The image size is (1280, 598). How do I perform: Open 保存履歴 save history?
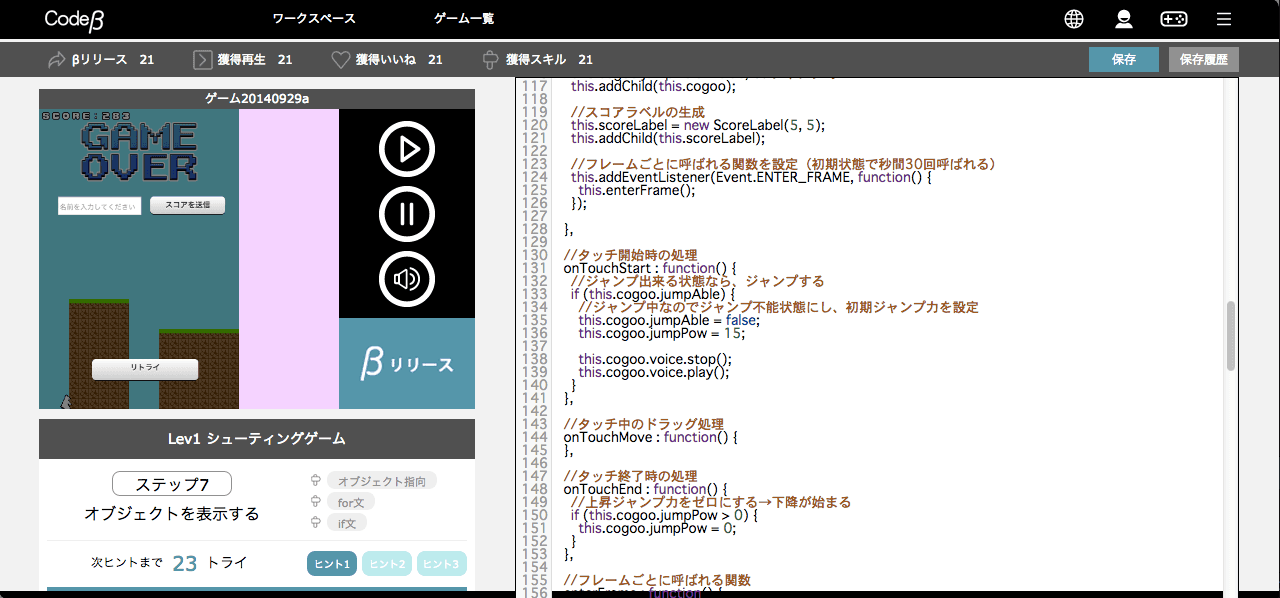point(1203,60)
